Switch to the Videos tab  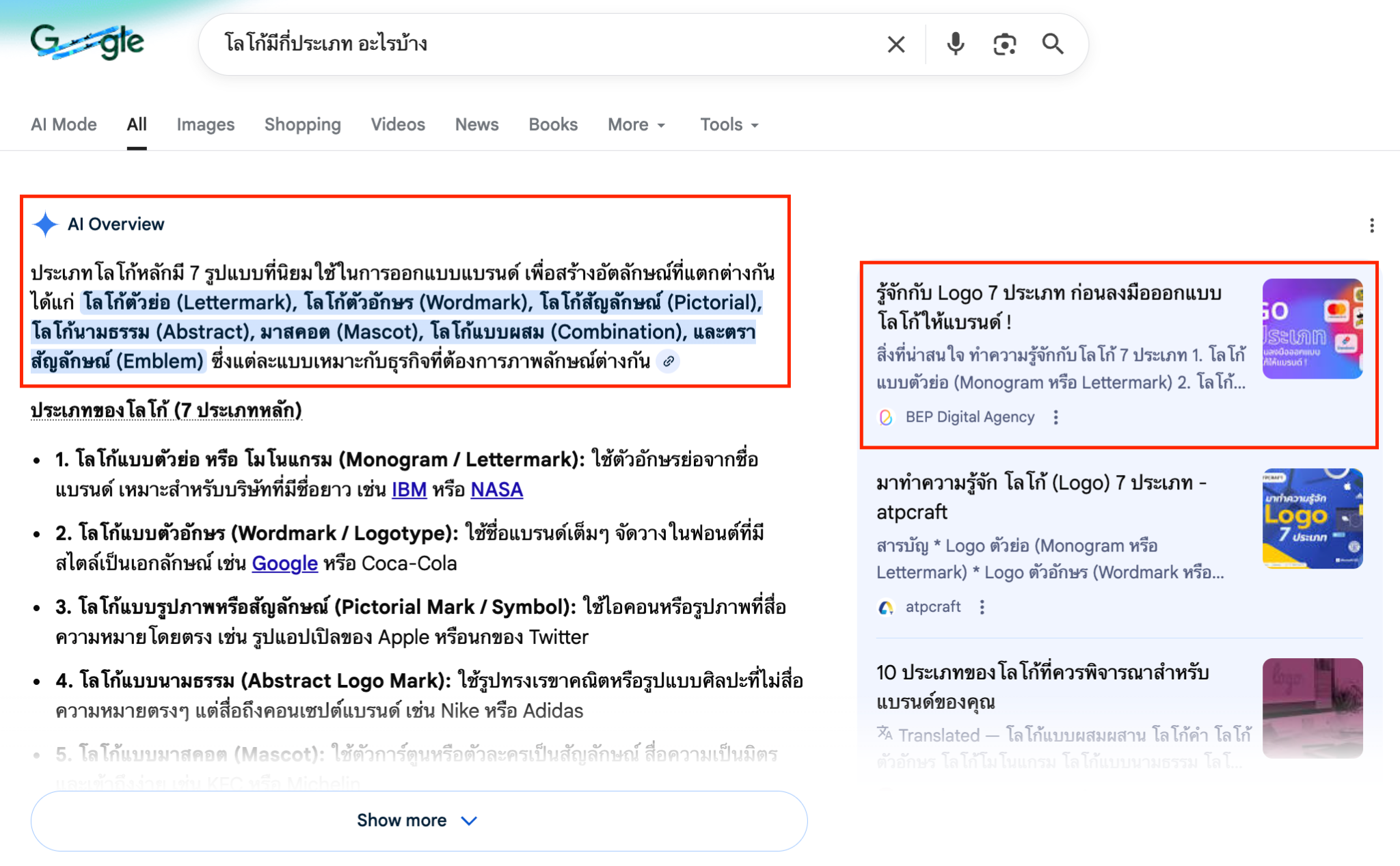click(398, 124)
